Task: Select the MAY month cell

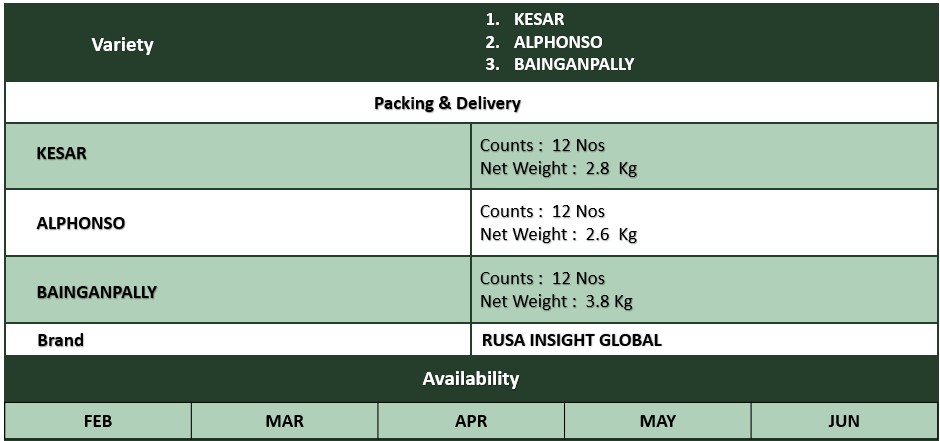Action: pos(658,421)
